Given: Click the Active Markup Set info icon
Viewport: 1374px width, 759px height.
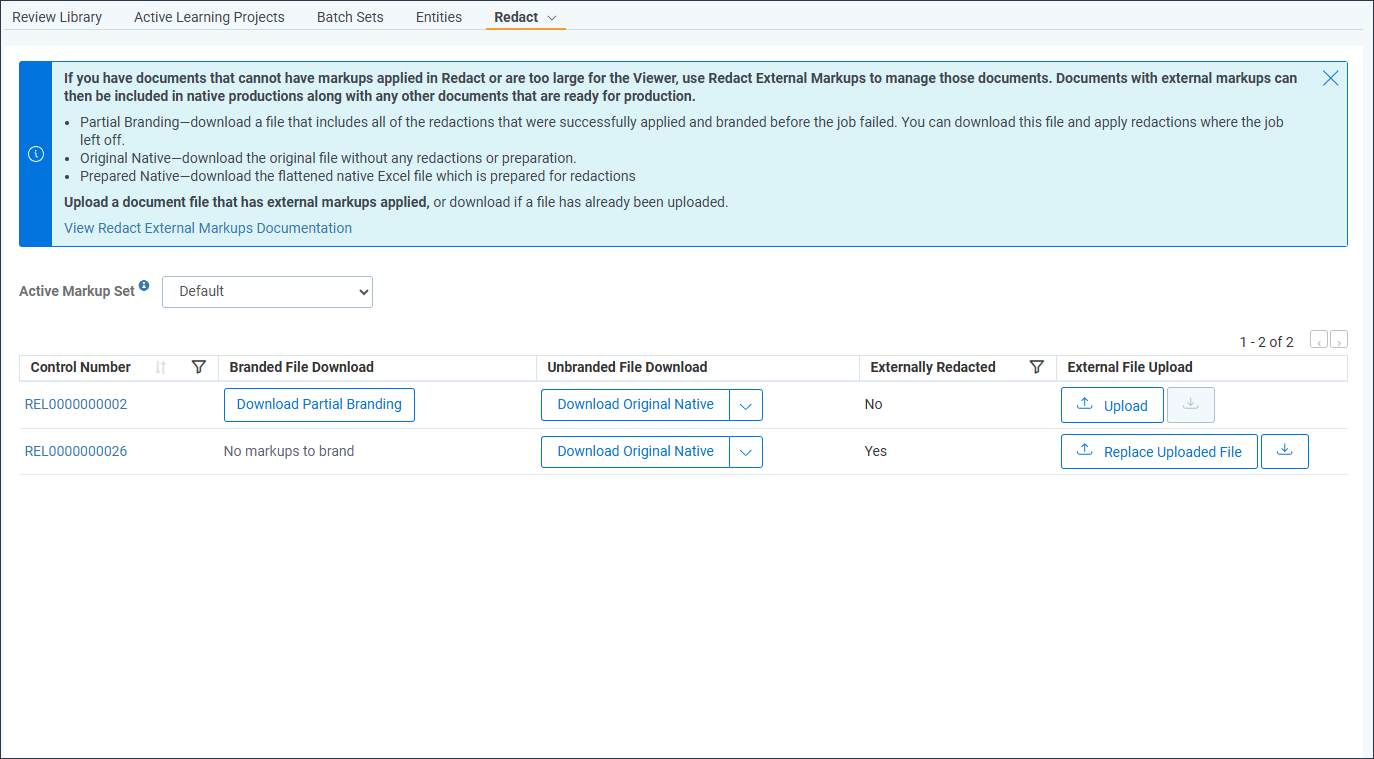Looking at the screenshot, I should pyautogui.click(x=144, y=286).
